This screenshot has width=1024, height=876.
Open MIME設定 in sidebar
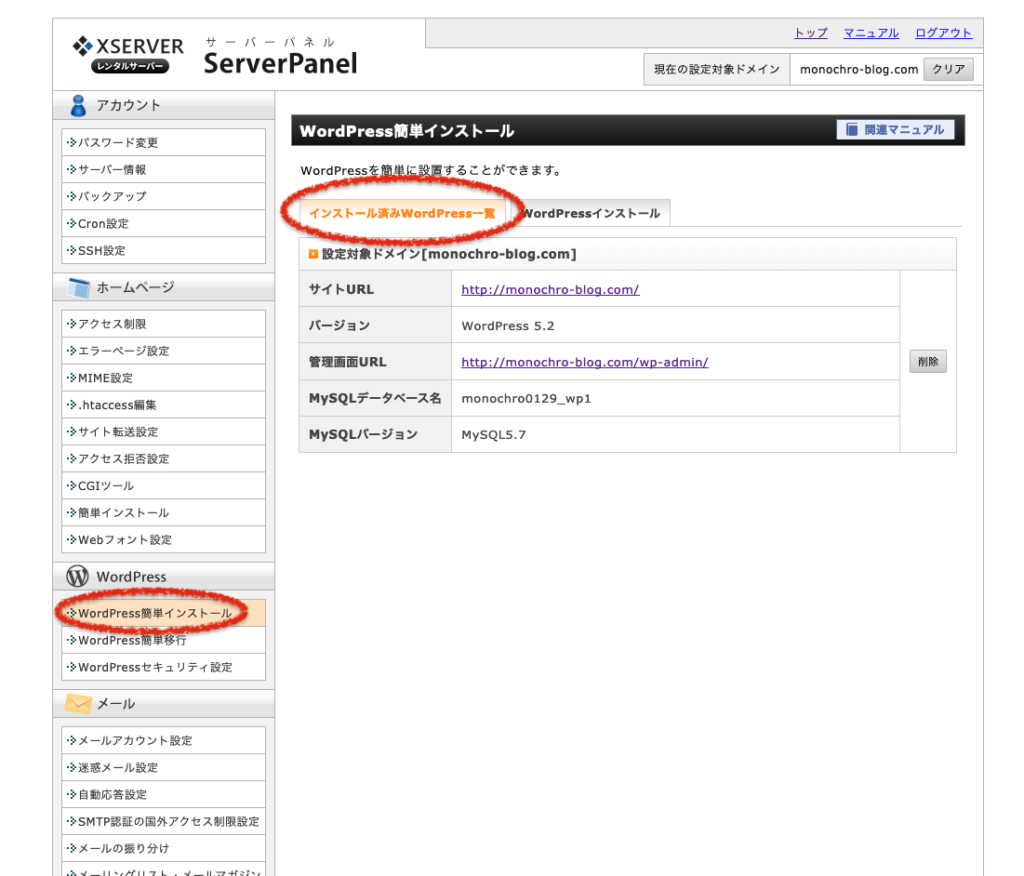point(163,378)
